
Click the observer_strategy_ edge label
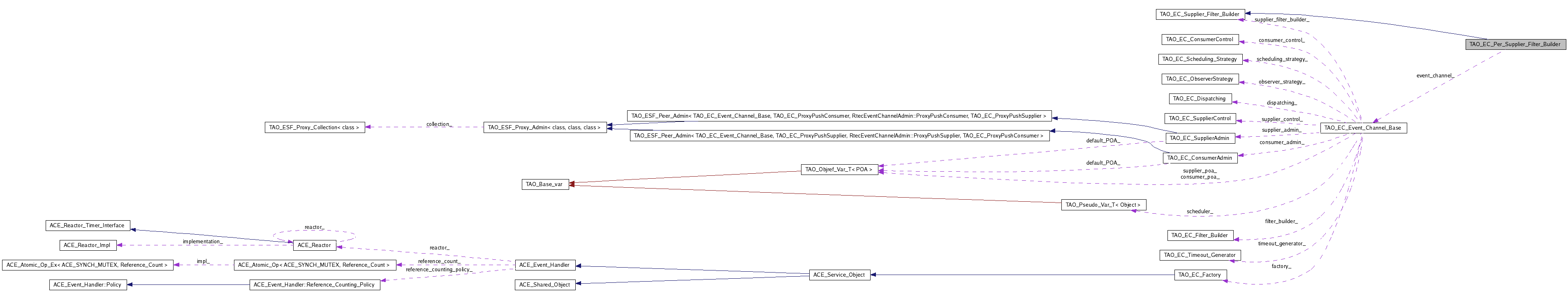[x=1281, y=82]
